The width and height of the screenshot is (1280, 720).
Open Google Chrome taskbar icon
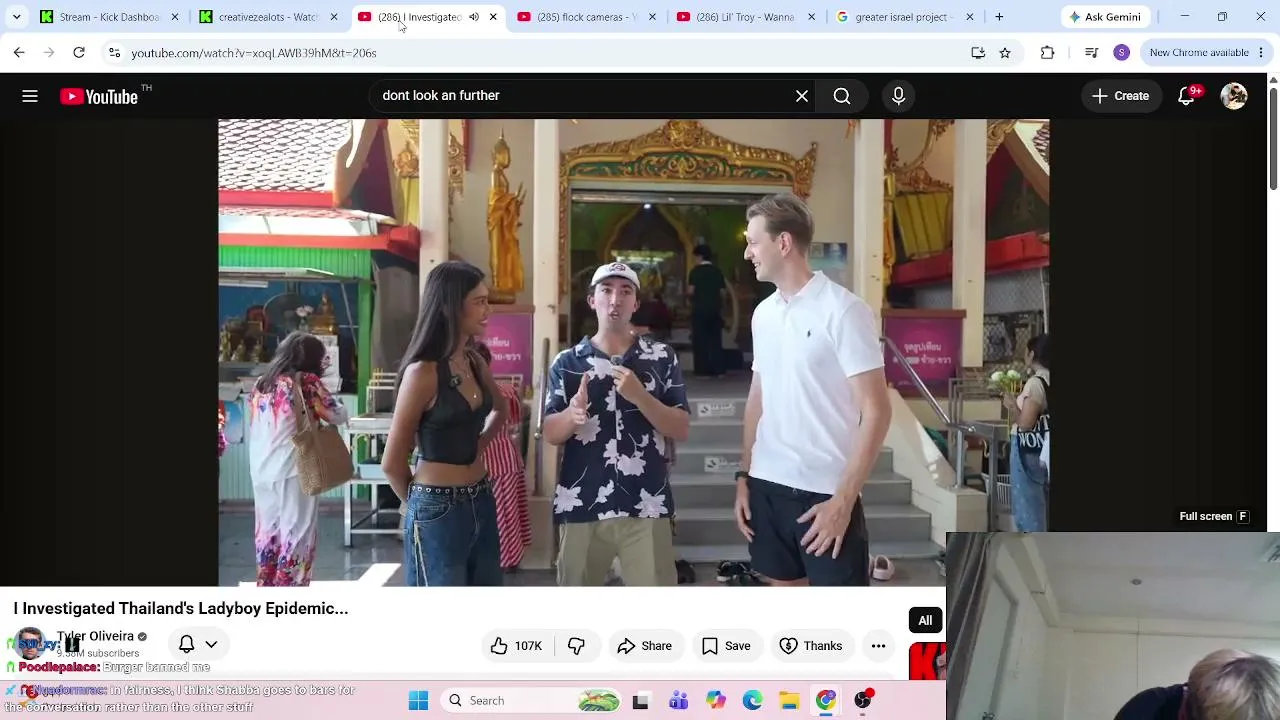(826, 701)
